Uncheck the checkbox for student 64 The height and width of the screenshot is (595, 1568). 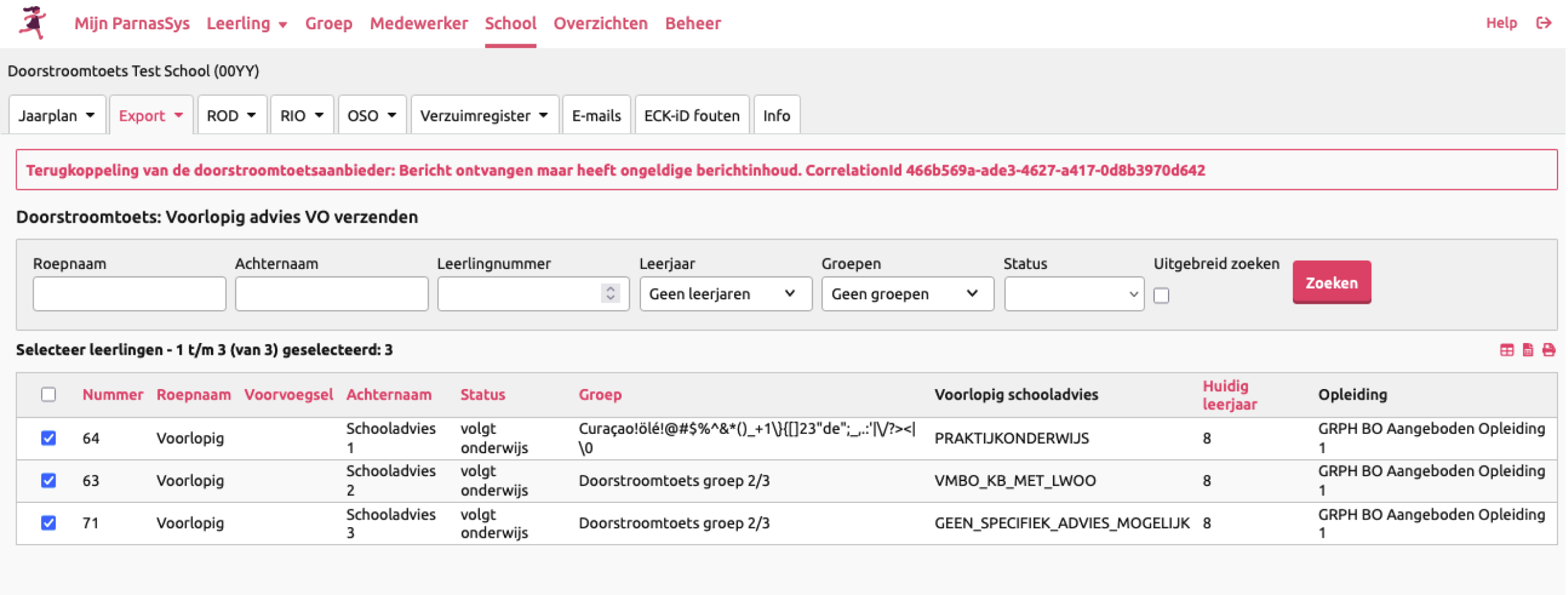click(49, 439)
